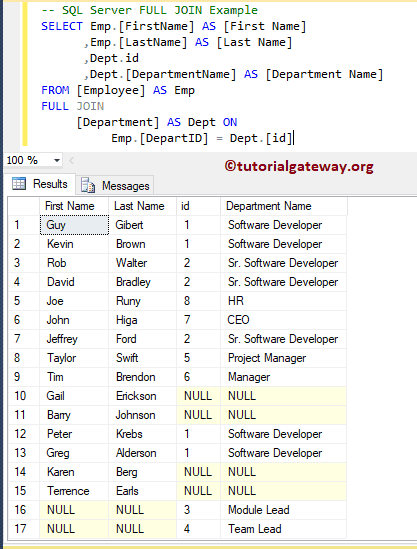Select the Last Name column header
Image resolution: width=417 pixels, height=549 pixels.
click(x=143, y=206)
